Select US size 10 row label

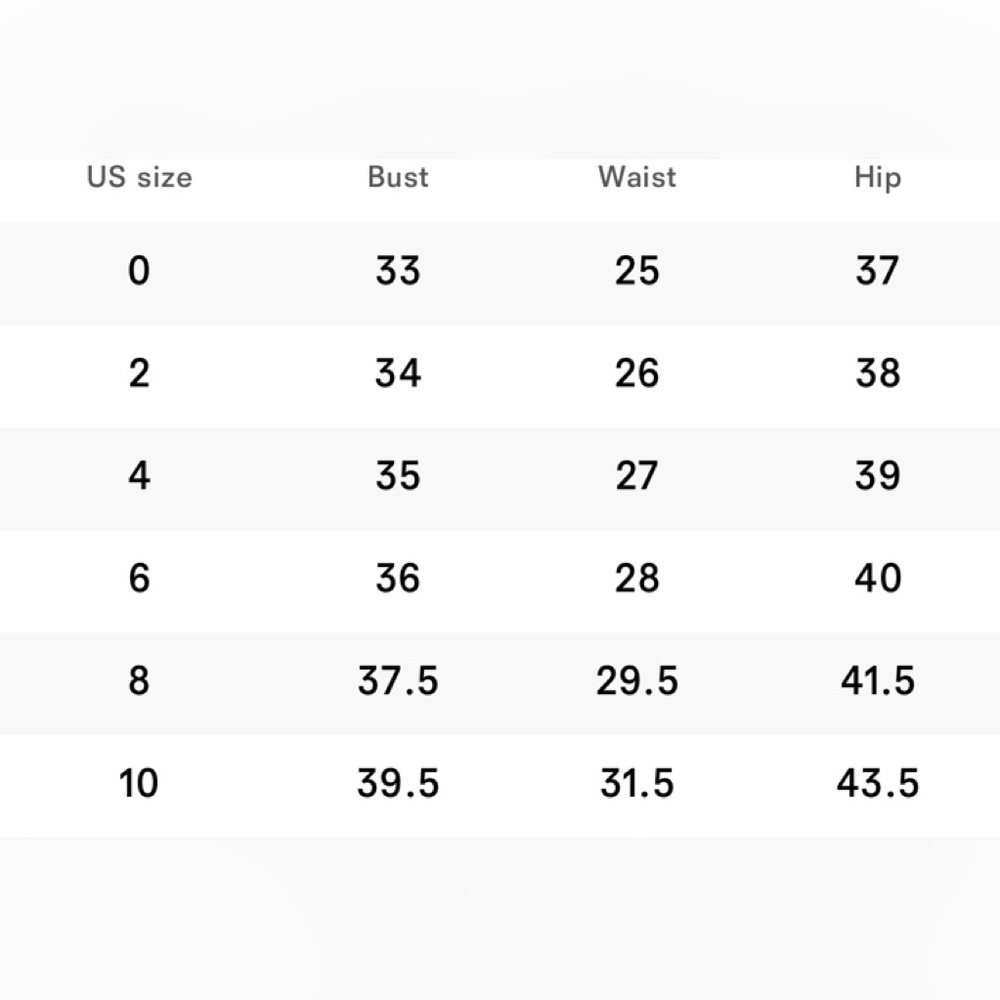(x=138, y=783)
